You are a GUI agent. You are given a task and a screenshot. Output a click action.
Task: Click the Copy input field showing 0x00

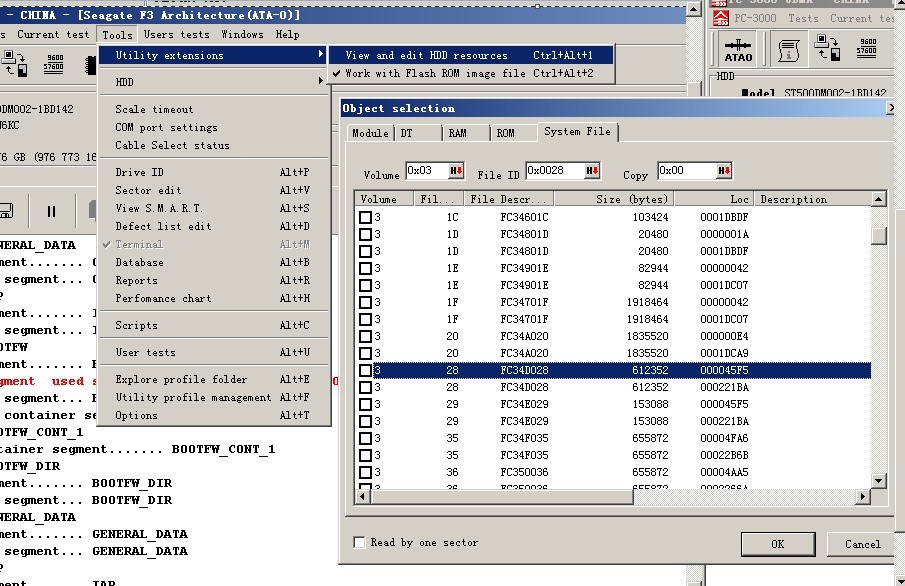pyautogui.click(x=687, y=170)
